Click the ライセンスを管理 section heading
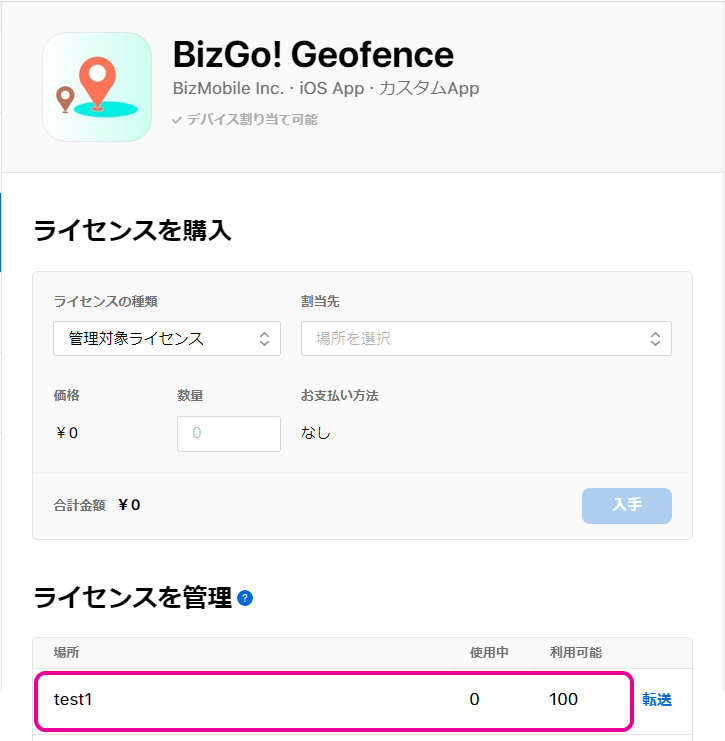The height and width of the screenshot is (741, 725). pos(132,598)
